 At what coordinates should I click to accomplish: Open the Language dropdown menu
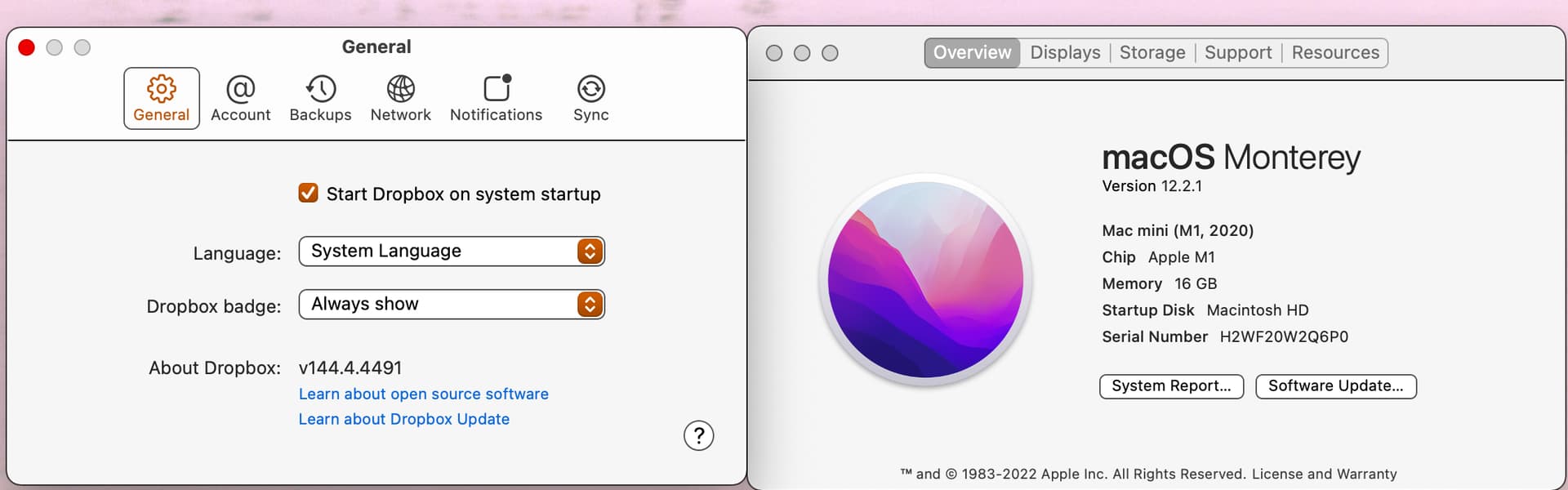pyautogui.click(x=452, y=252)
